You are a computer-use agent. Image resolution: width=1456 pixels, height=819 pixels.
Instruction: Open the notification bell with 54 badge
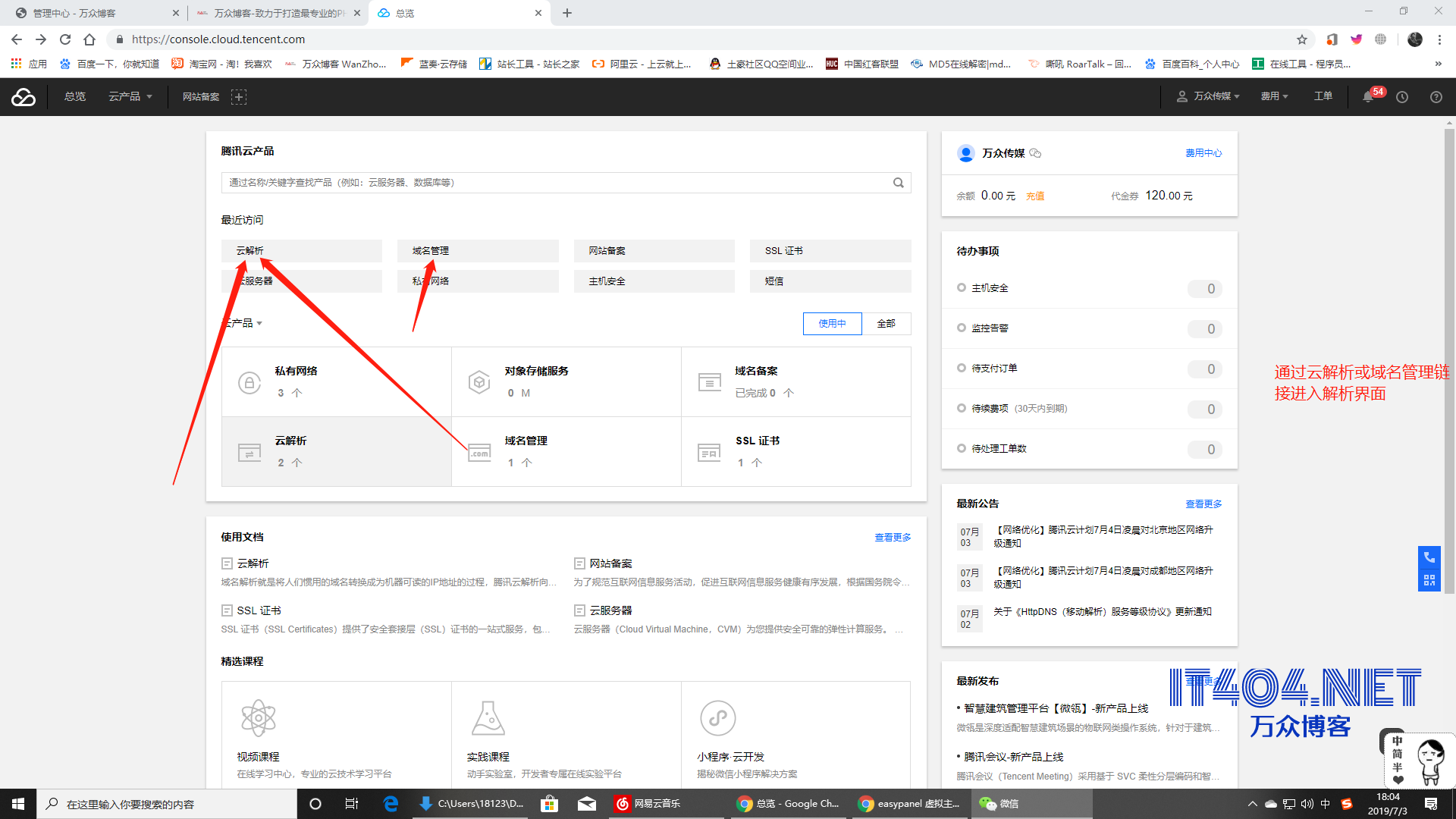point(1369,96)
